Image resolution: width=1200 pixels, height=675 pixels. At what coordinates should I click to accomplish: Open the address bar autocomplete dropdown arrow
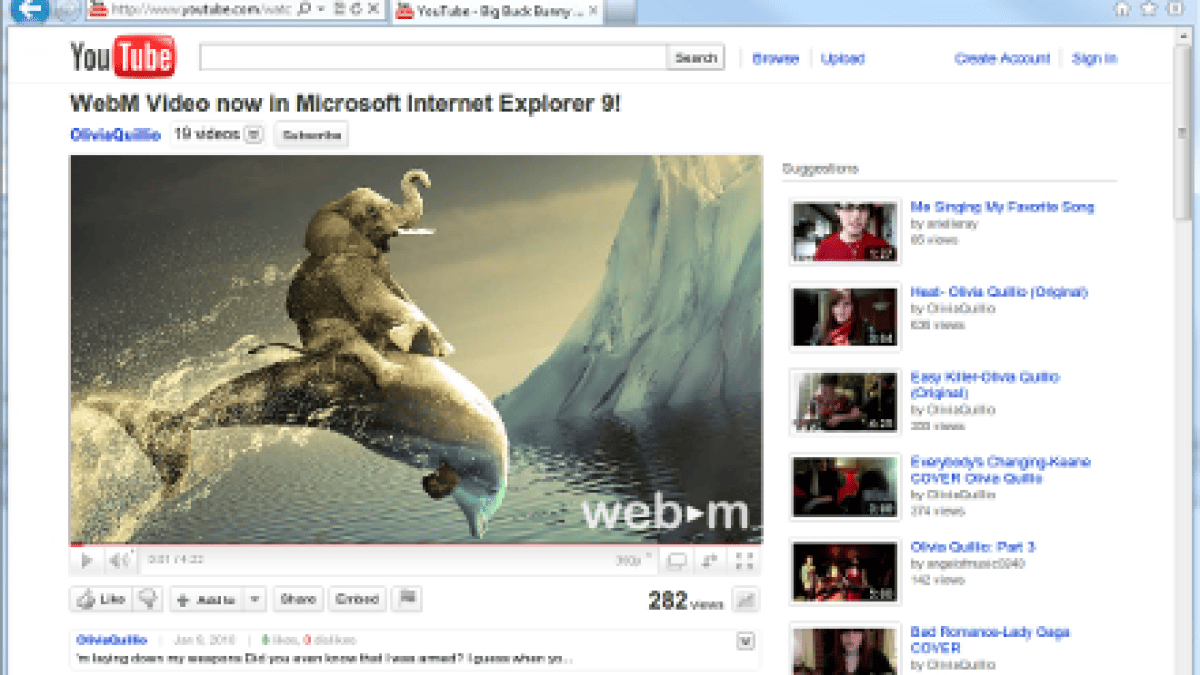319,9
